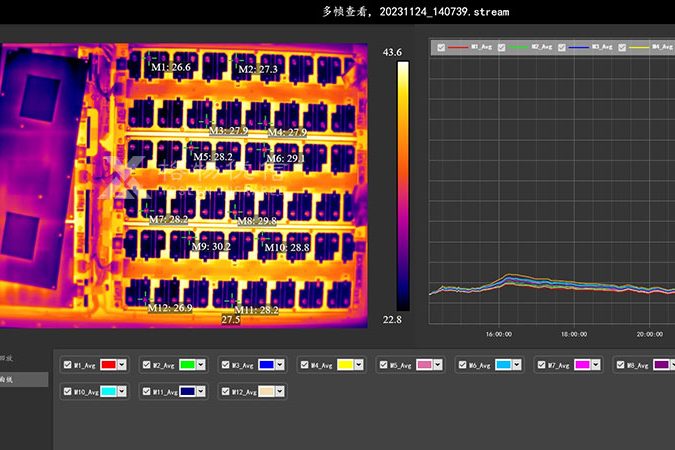Select the M1 measurement point on thermal image
Viewport: 675px width, 450px height.
point(148,58)
